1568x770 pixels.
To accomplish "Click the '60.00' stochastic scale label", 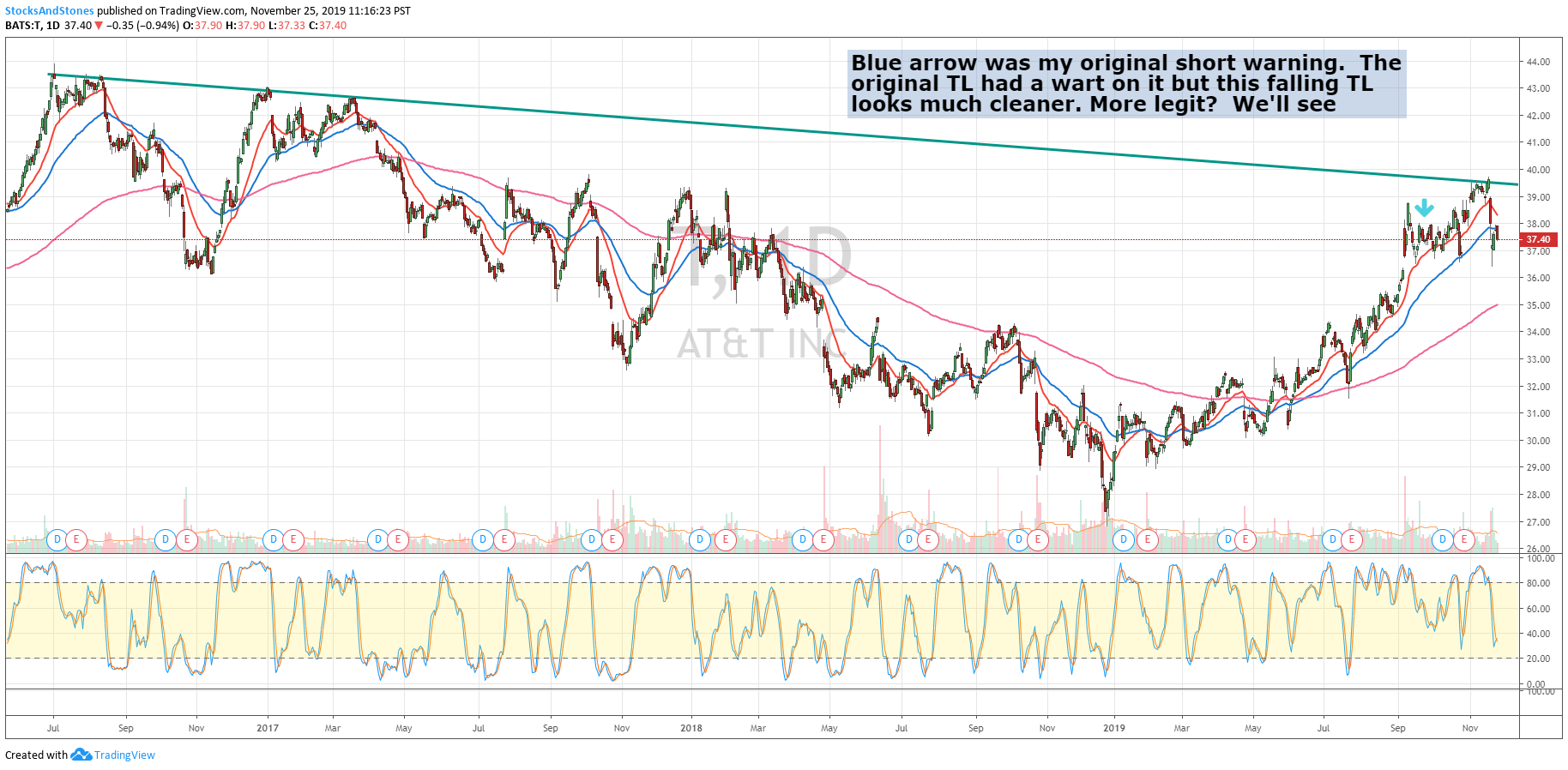I will (1538, 609).
